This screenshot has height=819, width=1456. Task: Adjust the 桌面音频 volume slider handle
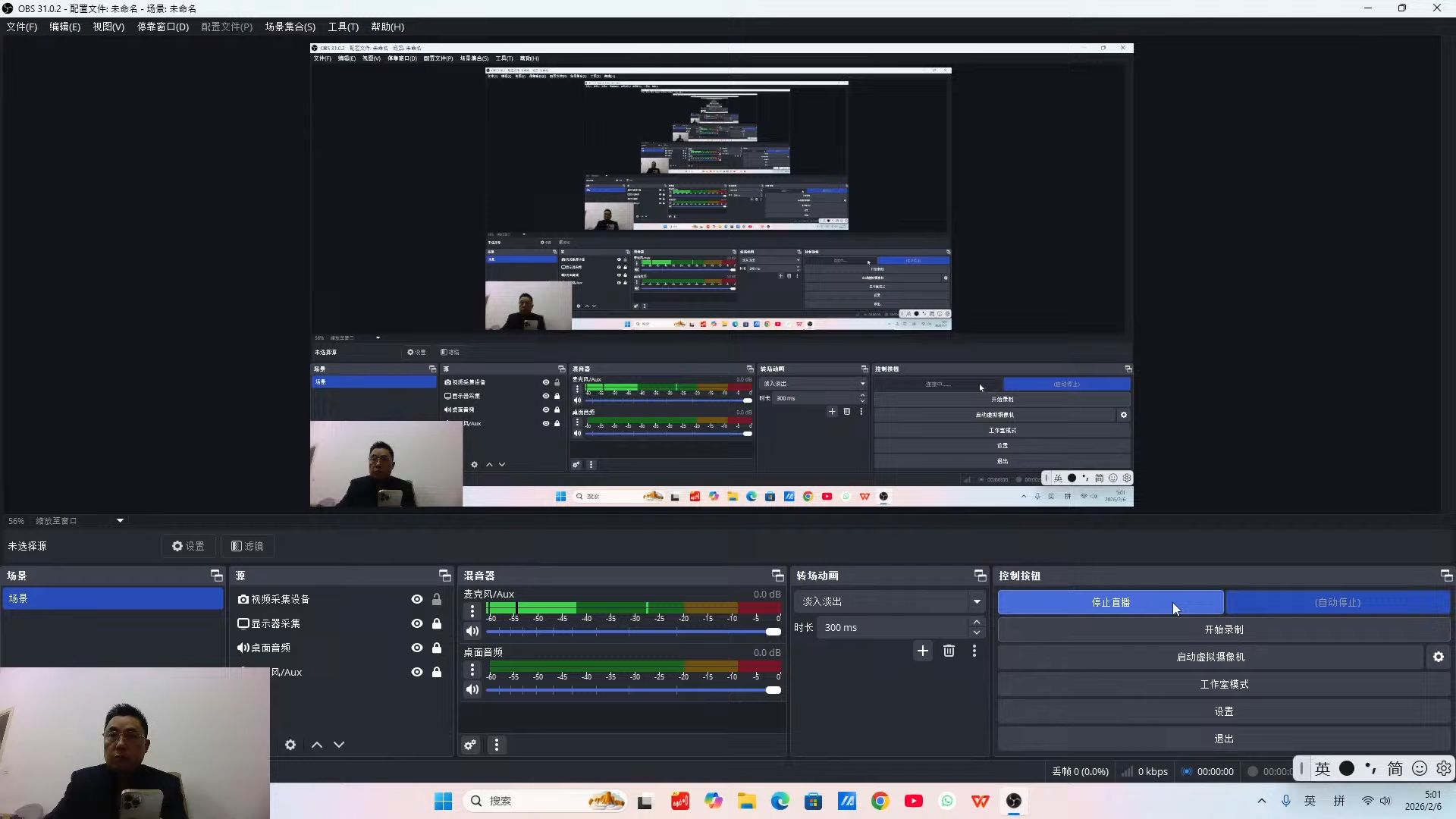click(x=773, y=690)
